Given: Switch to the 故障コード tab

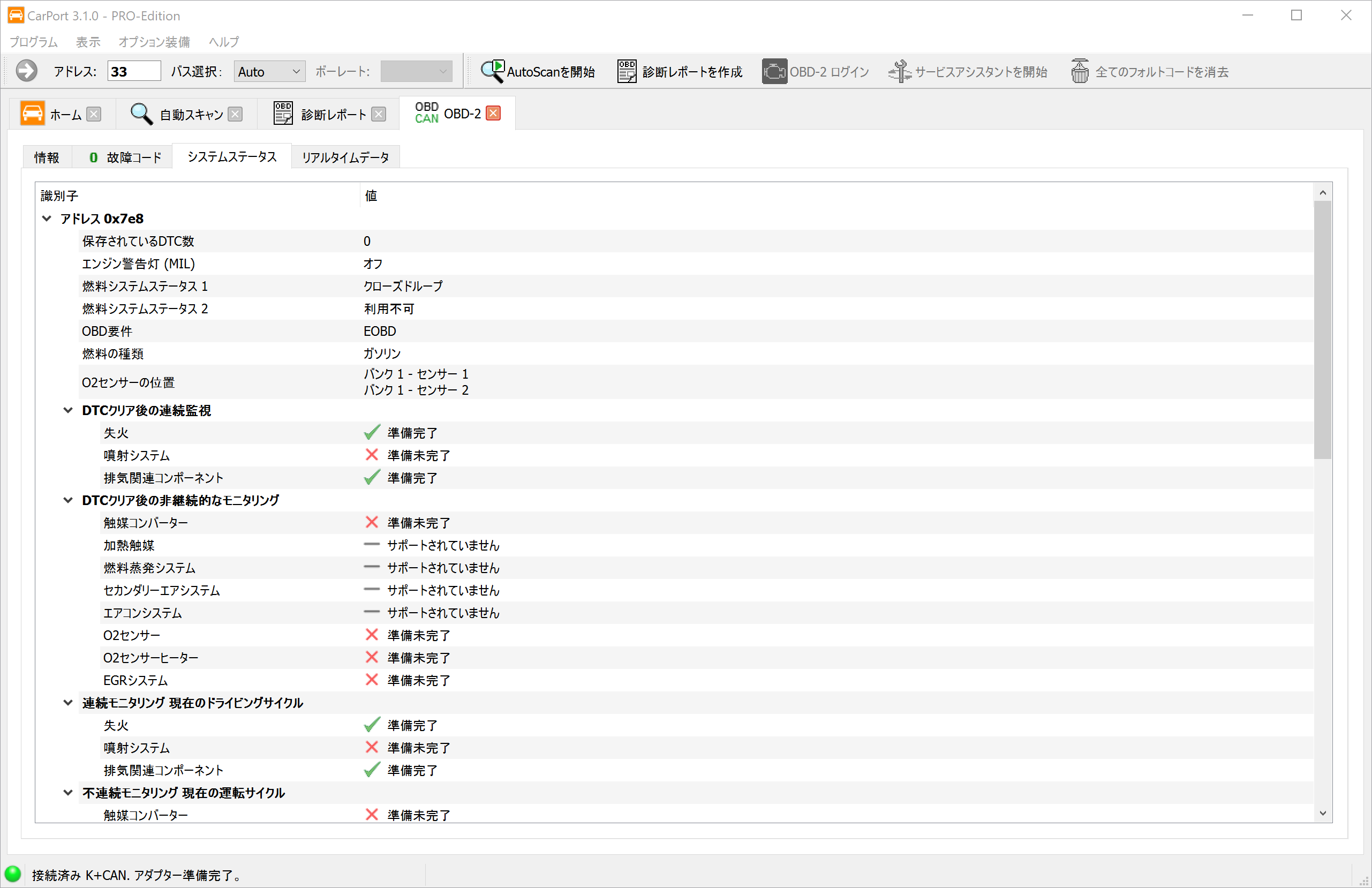Looking at the screenshot, I should [x=125, y=157].
